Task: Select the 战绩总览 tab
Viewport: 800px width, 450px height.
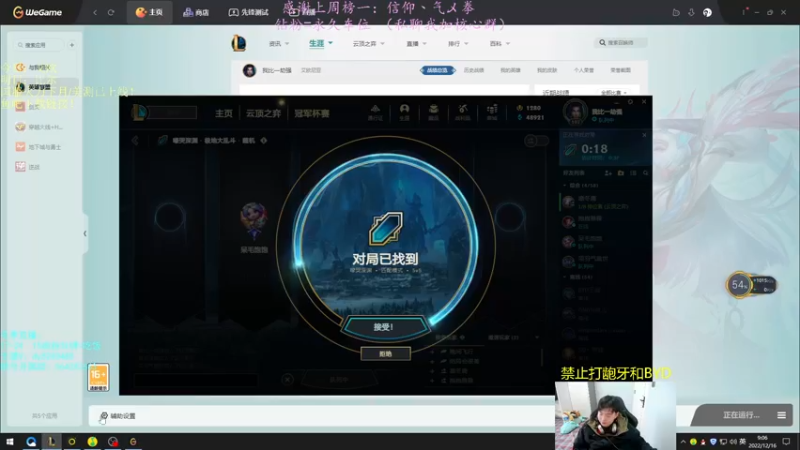Action: (437, 70)
